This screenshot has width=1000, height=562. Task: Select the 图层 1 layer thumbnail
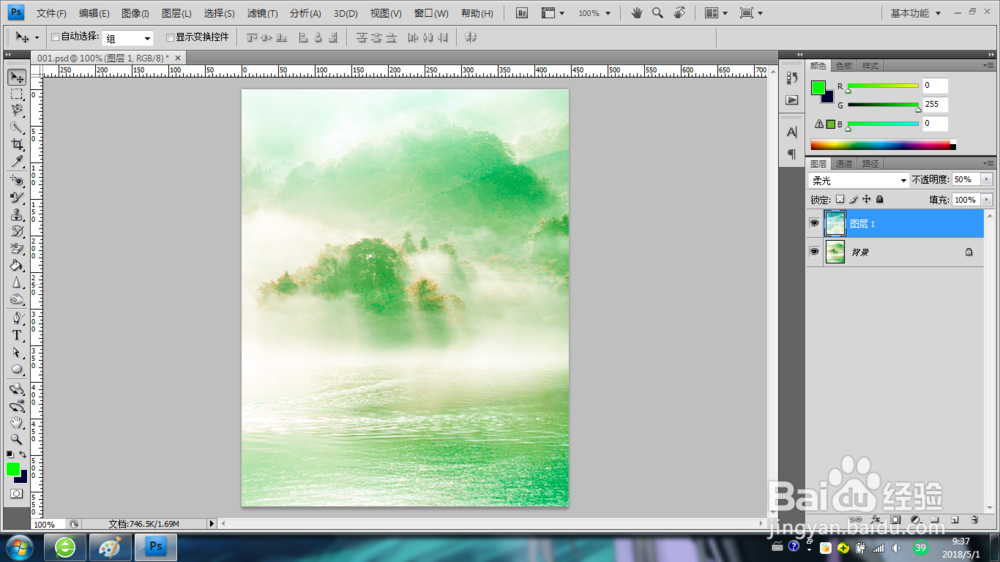click(835, 224)
